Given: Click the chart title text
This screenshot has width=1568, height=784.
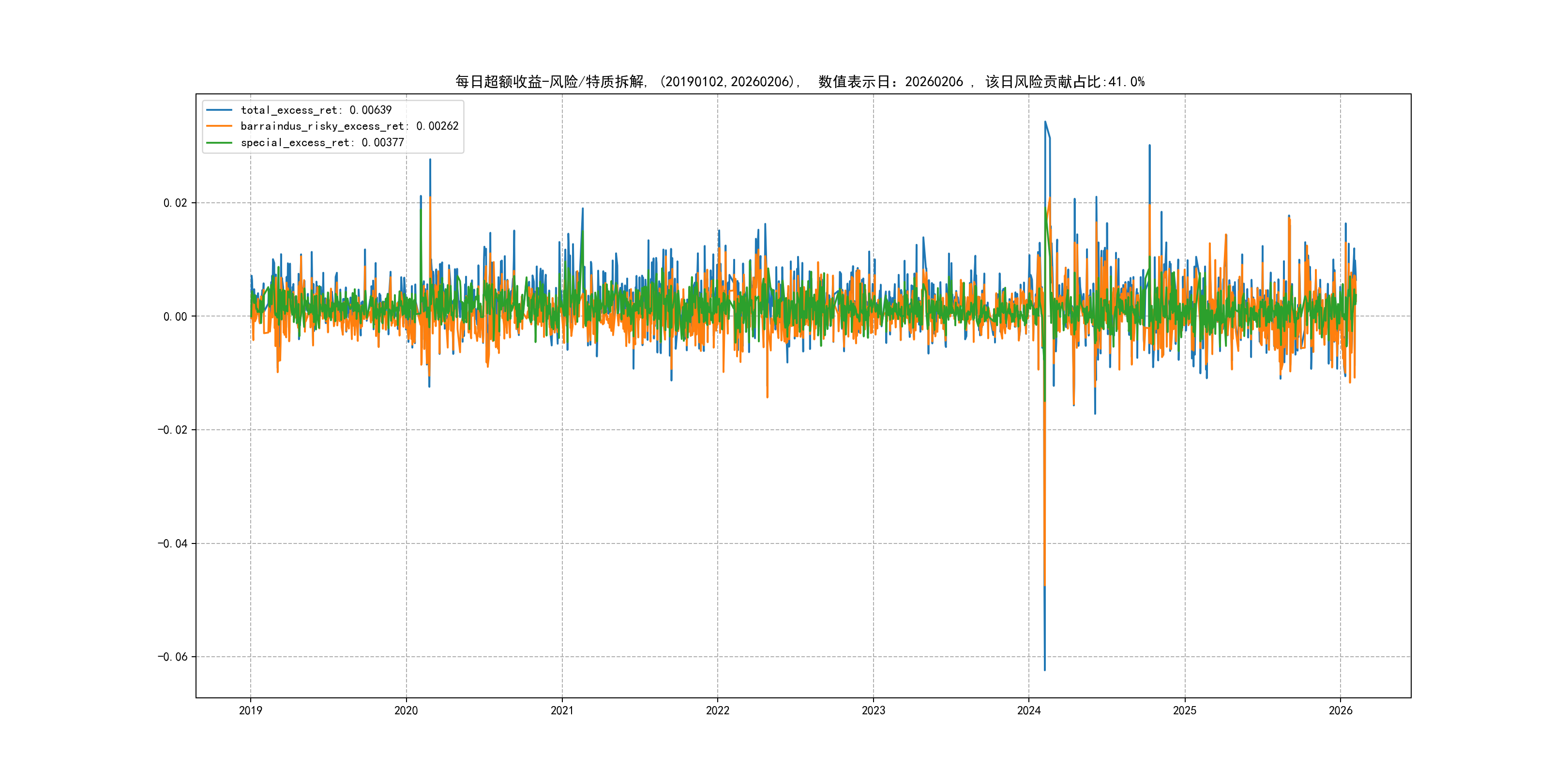Looking at the screenshot, I should [800, 82].
